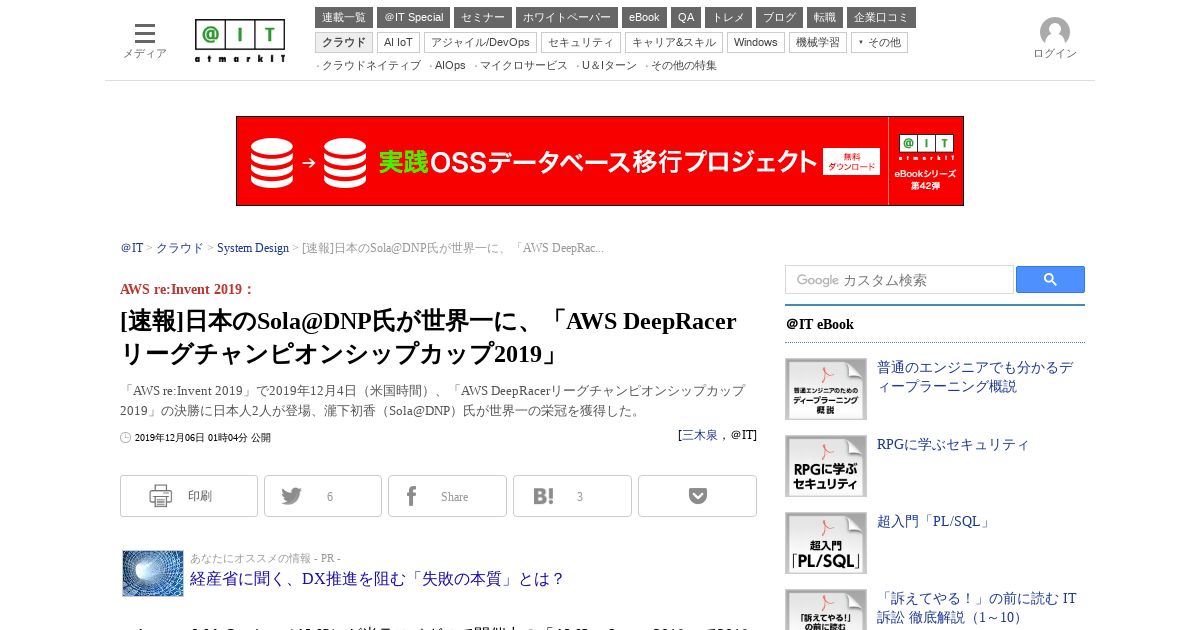This screenshot has height=630, width=1200.
Task: Select the AI IoT category tab
Action: point(398,42)
